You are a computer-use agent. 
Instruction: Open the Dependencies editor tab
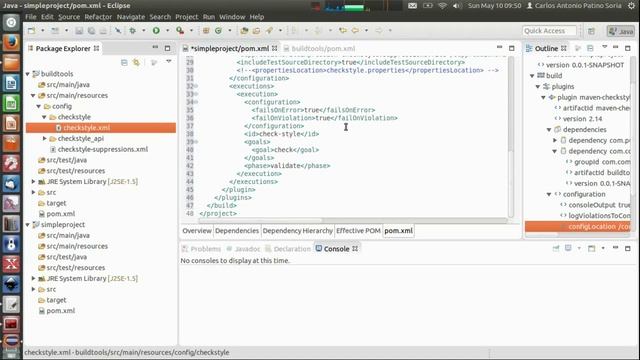(237, 231)
